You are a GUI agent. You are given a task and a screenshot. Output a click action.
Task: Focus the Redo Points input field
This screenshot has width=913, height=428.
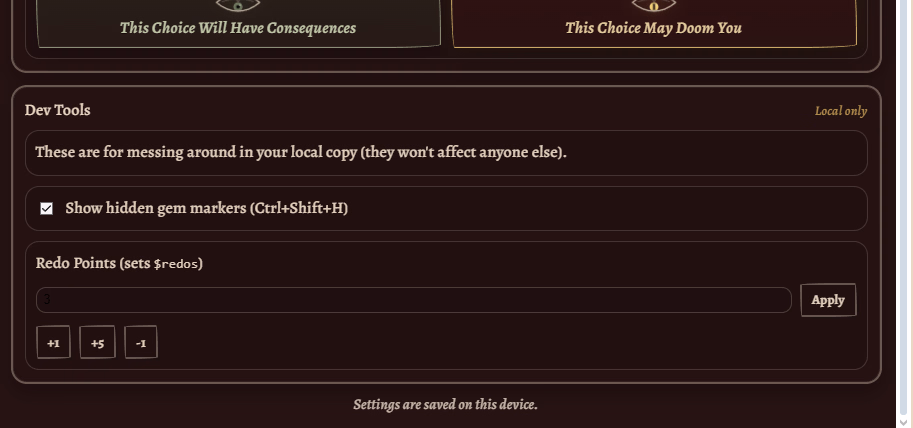(414, 300)
